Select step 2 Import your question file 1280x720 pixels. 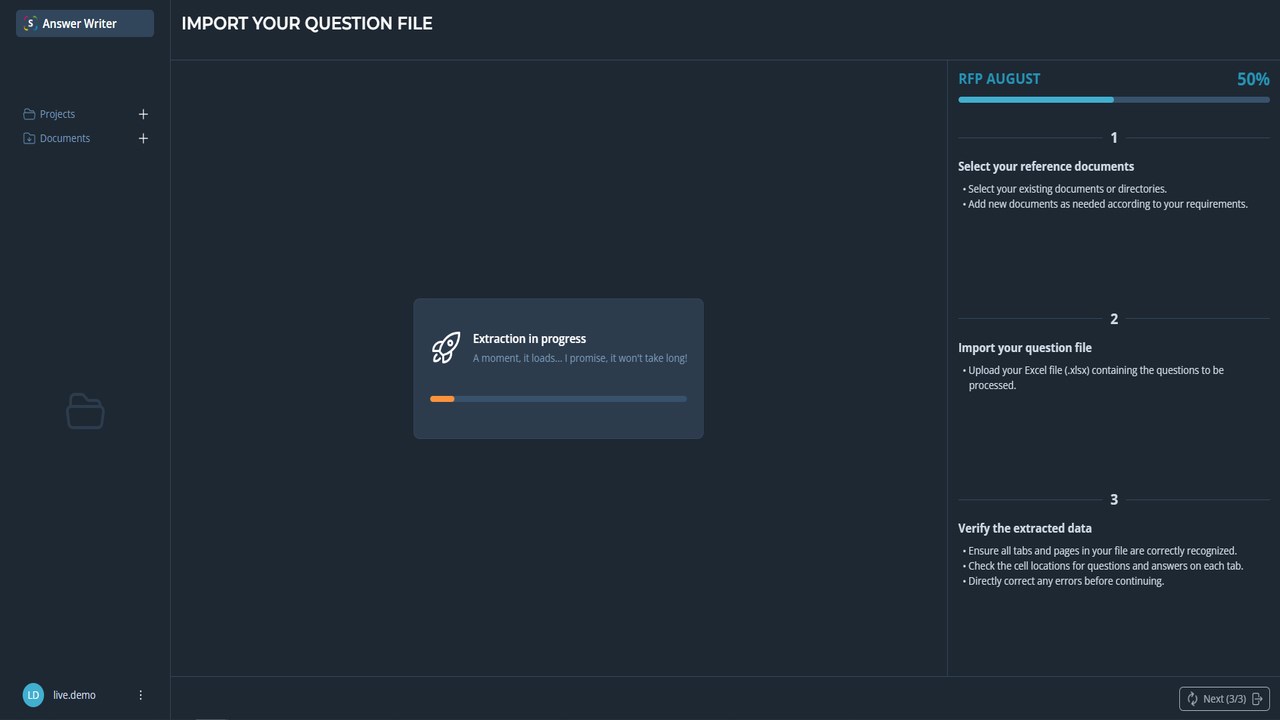[x=1024, y=348]
